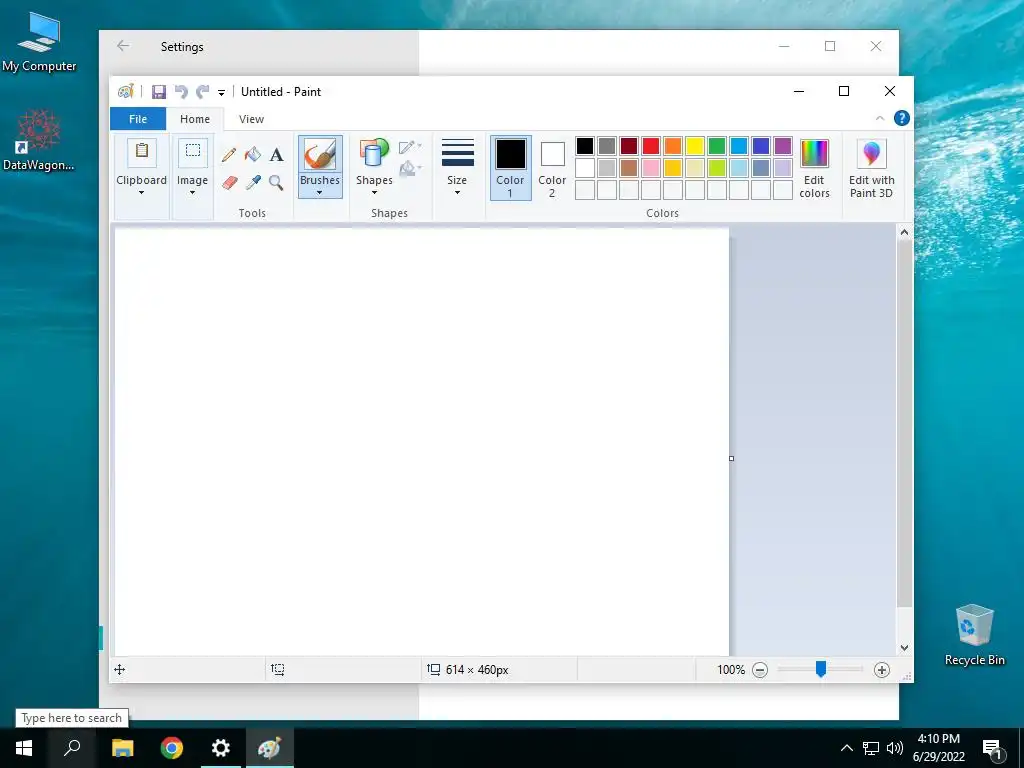Screen dimensions: 1024x768
Task: Show hidden system tray icons
Action: 846,748
